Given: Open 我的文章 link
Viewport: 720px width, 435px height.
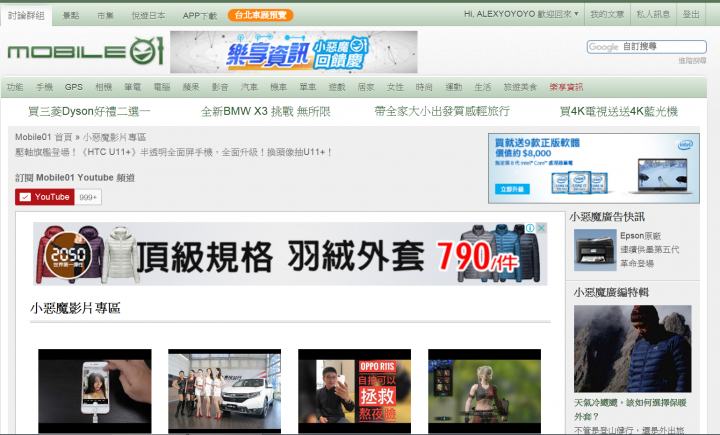Looking at the screenshot, I should coord(607,14).
